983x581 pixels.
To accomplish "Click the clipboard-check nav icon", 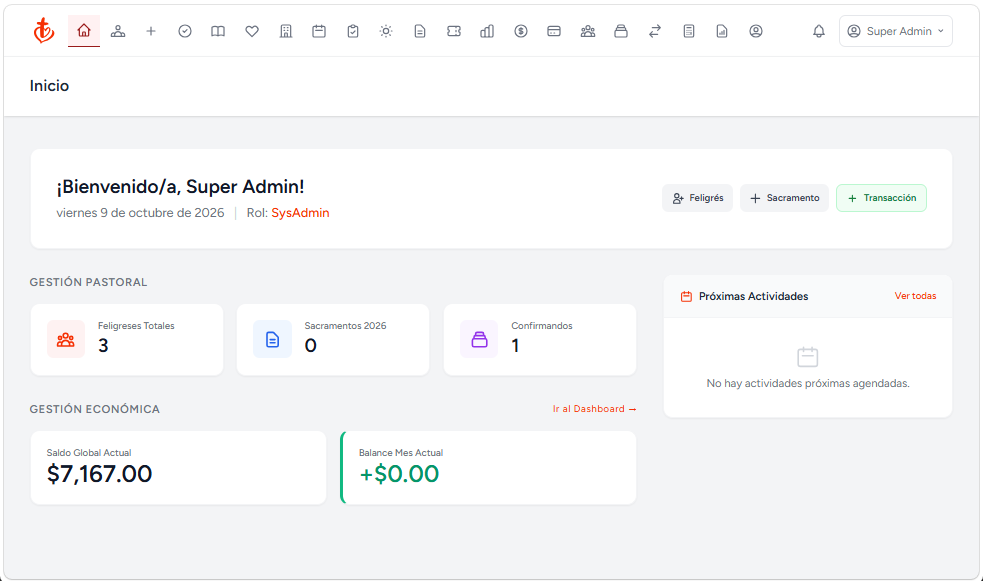I will (x=353, y=31).
